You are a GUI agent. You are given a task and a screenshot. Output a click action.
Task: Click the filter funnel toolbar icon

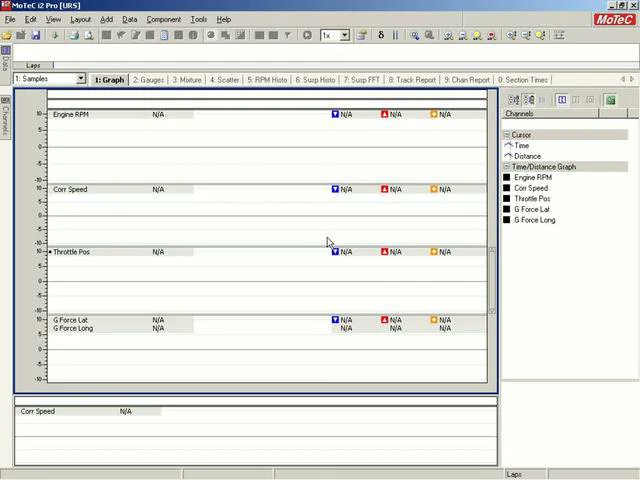[288, 36]
